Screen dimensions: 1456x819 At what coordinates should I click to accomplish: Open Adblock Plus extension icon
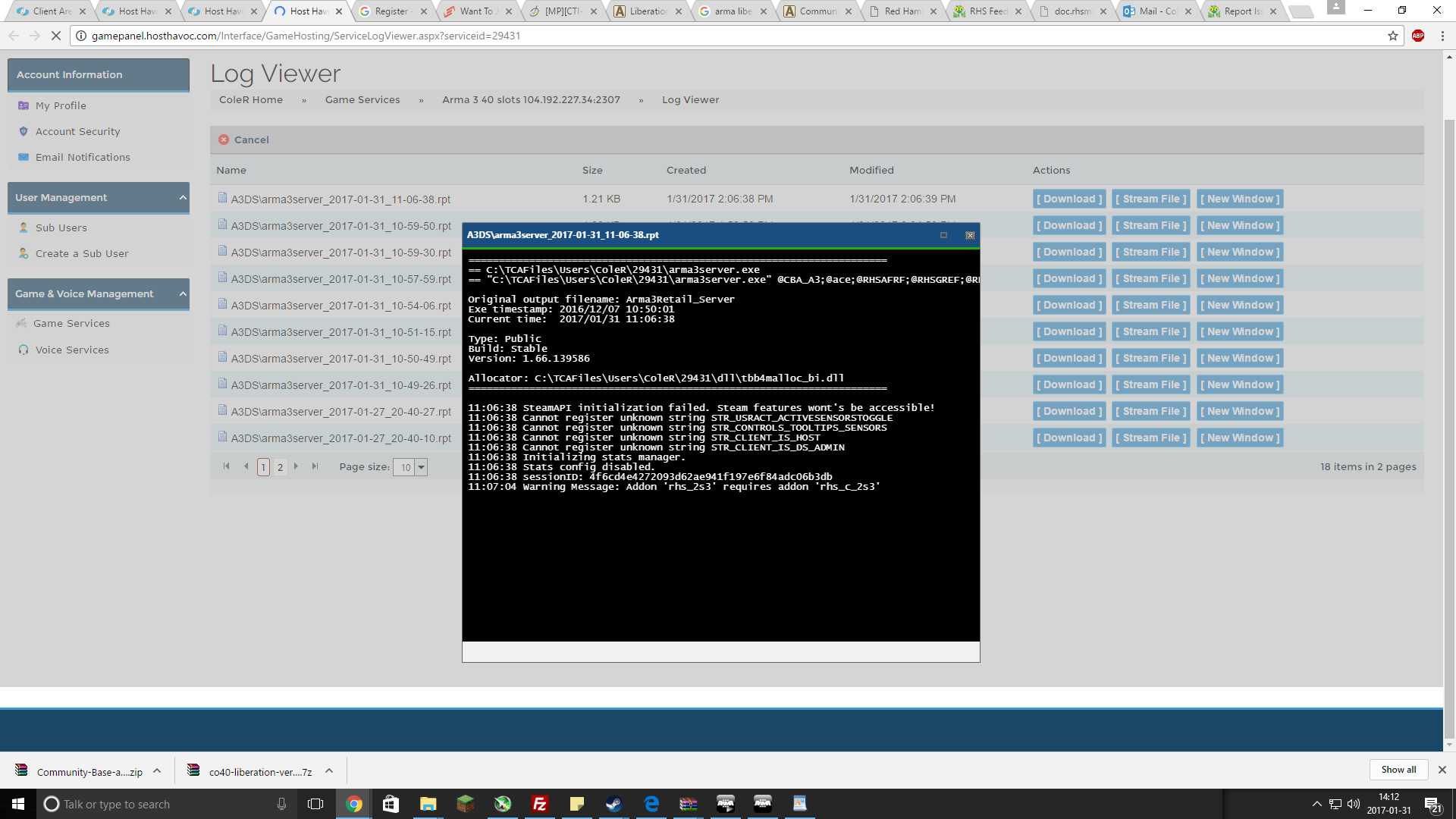click(1418, 36)
